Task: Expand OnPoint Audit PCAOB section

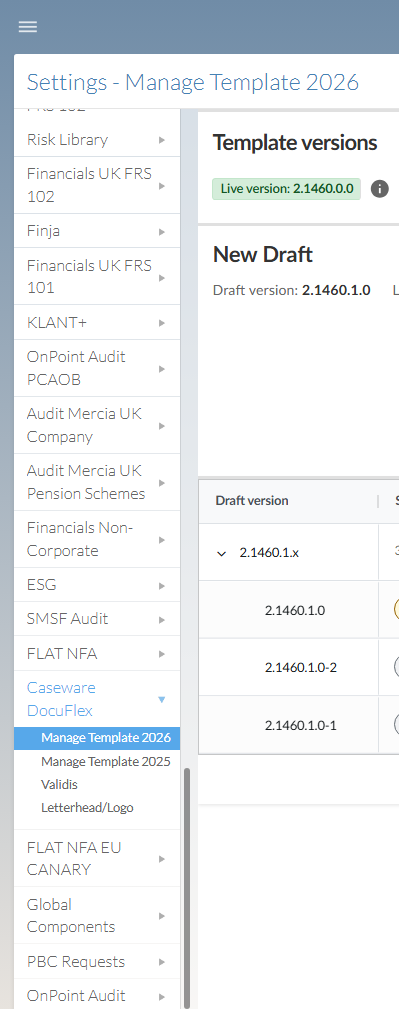Action: (97, 368)
